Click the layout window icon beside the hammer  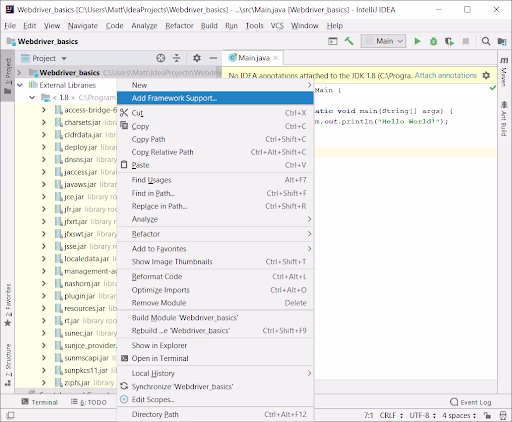(x=333, y=41)
